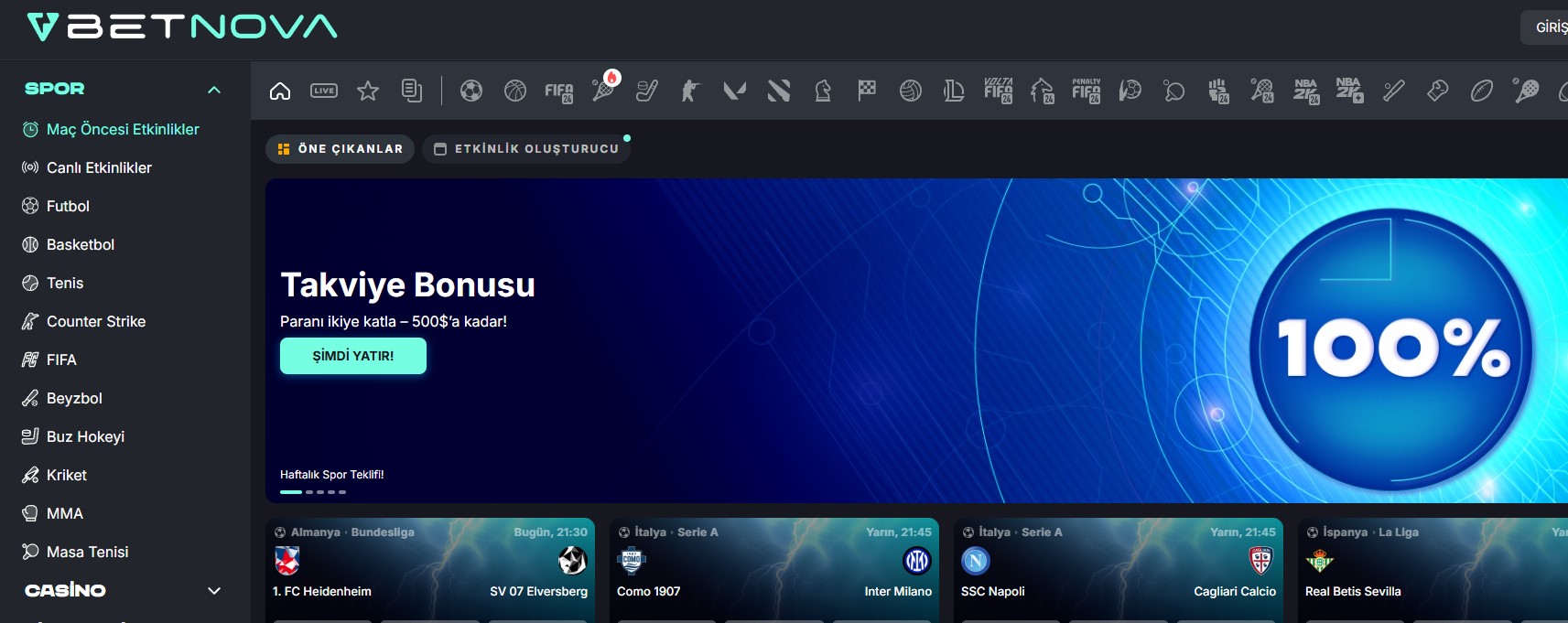
Task: Select the basketball icon in top toolbar
Action: (x=515, y=91)
